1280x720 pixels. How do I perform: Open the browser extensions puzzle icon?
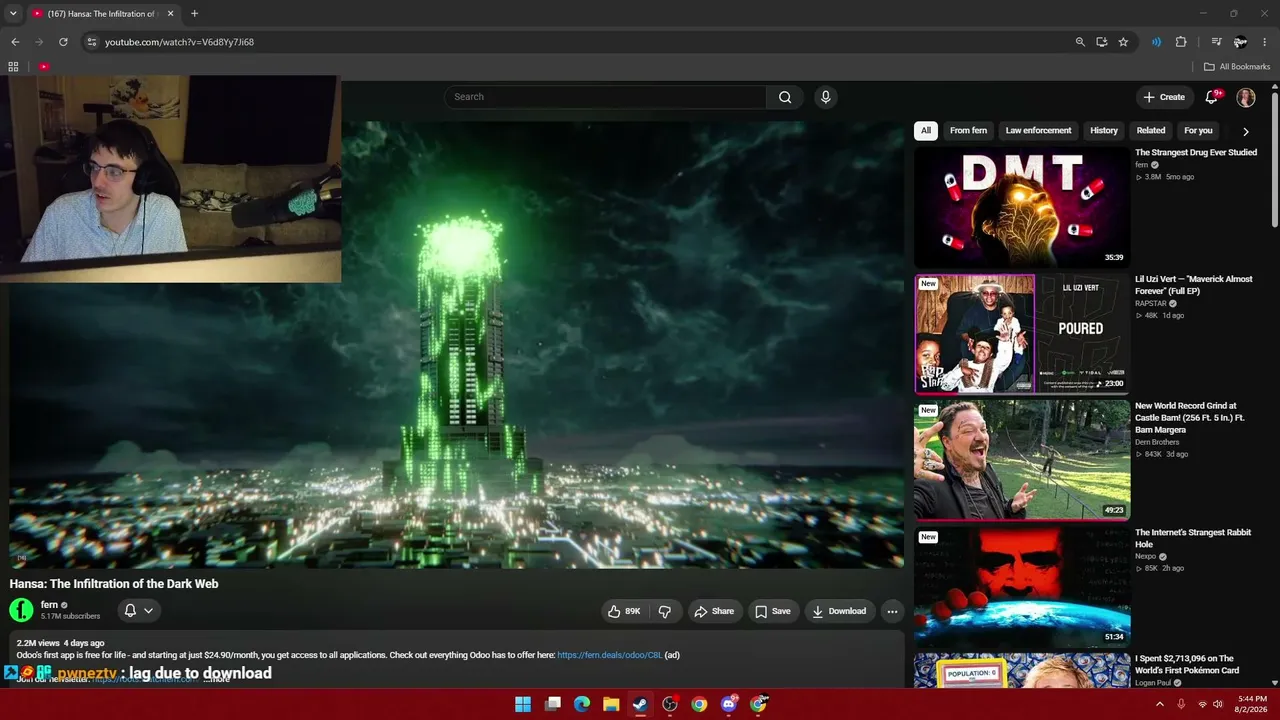click(1181, 42)
